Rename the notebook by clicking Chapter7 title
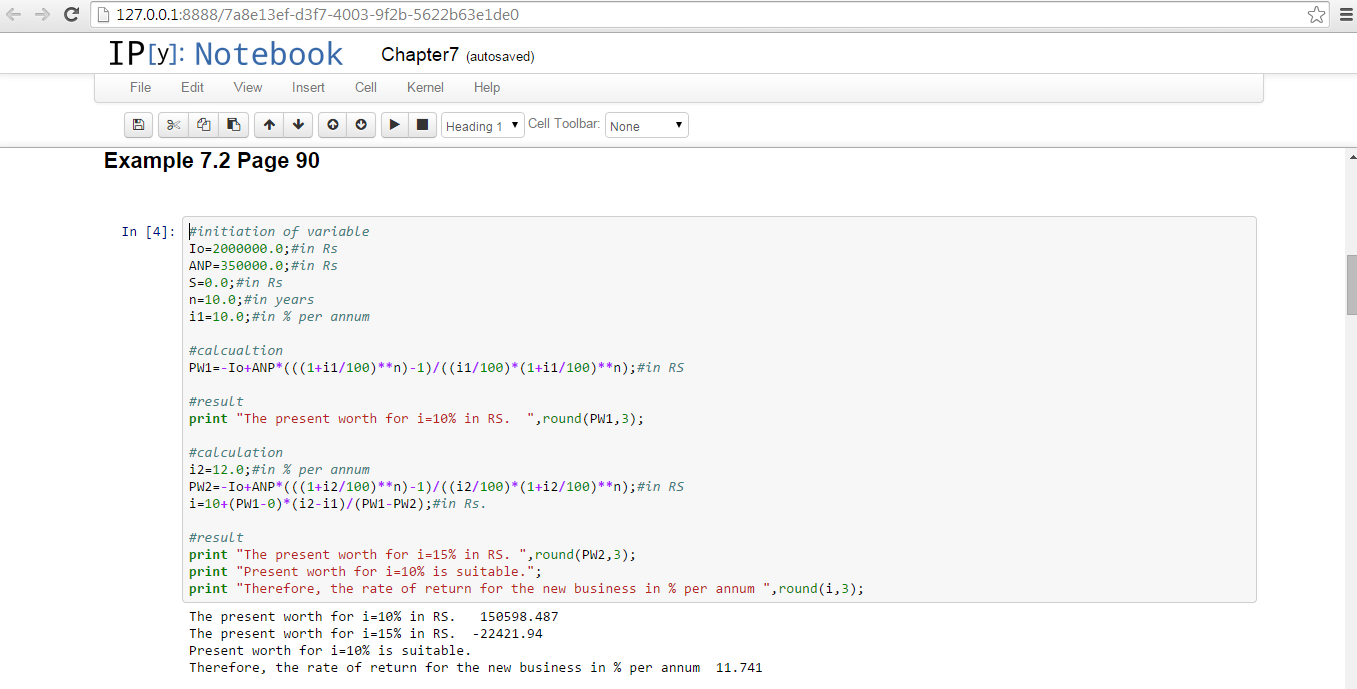The image size is (1357, 689). tap(419, 55)
